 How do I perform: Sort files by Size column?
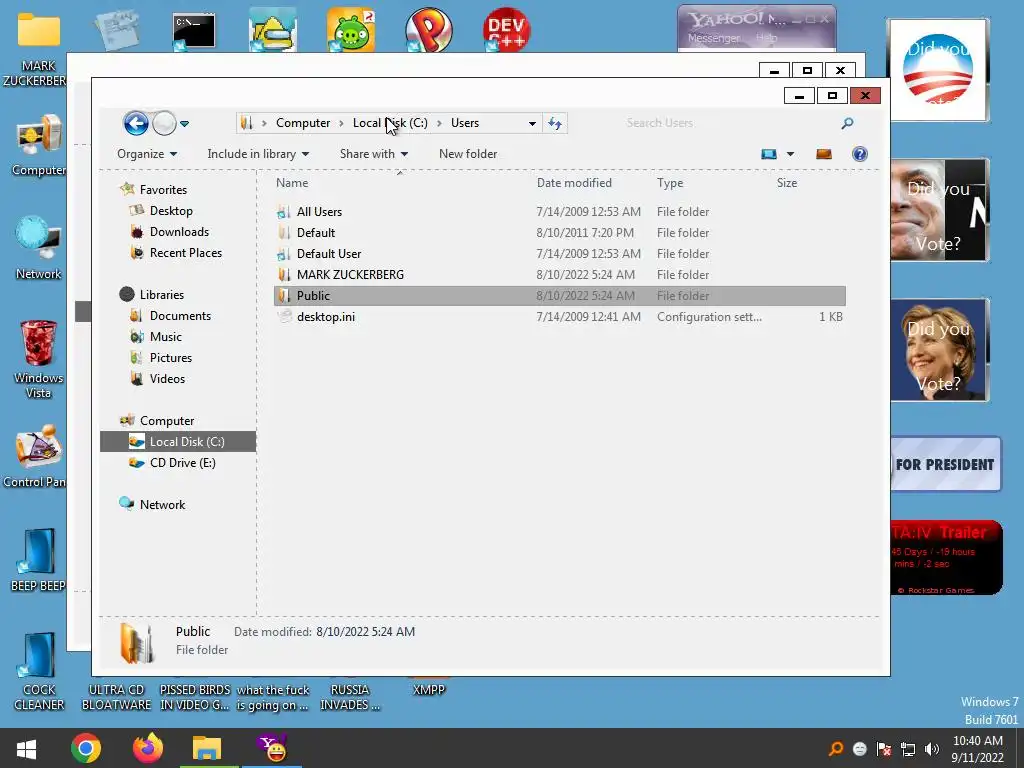(787, 183)
